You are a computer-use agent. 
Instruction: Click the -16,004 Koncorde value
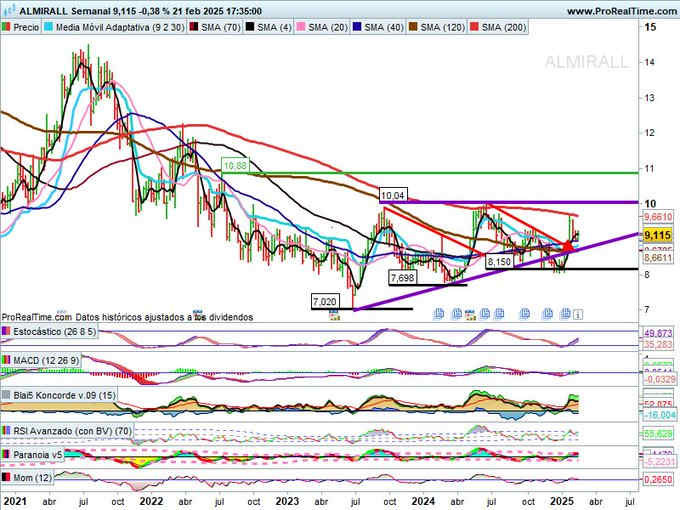pos(659,415)
